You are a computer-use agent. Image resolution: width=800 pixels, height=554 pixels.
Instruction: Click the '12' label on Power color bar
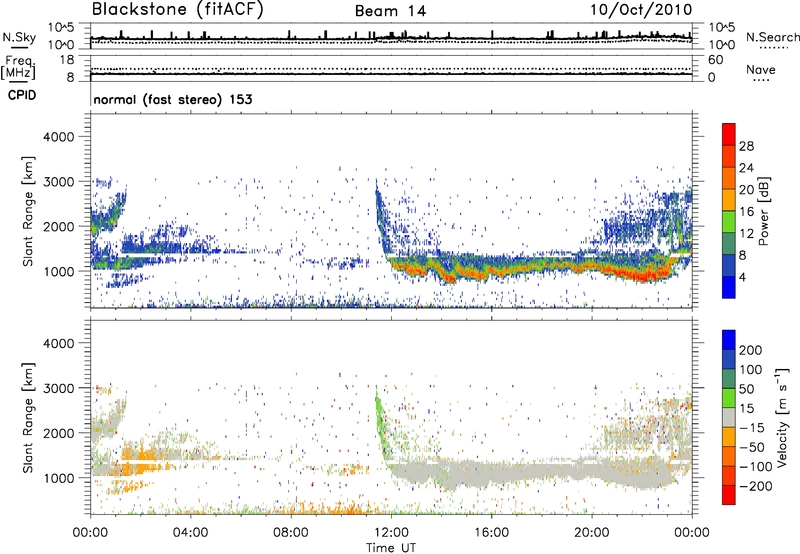[x=746, y=234]
